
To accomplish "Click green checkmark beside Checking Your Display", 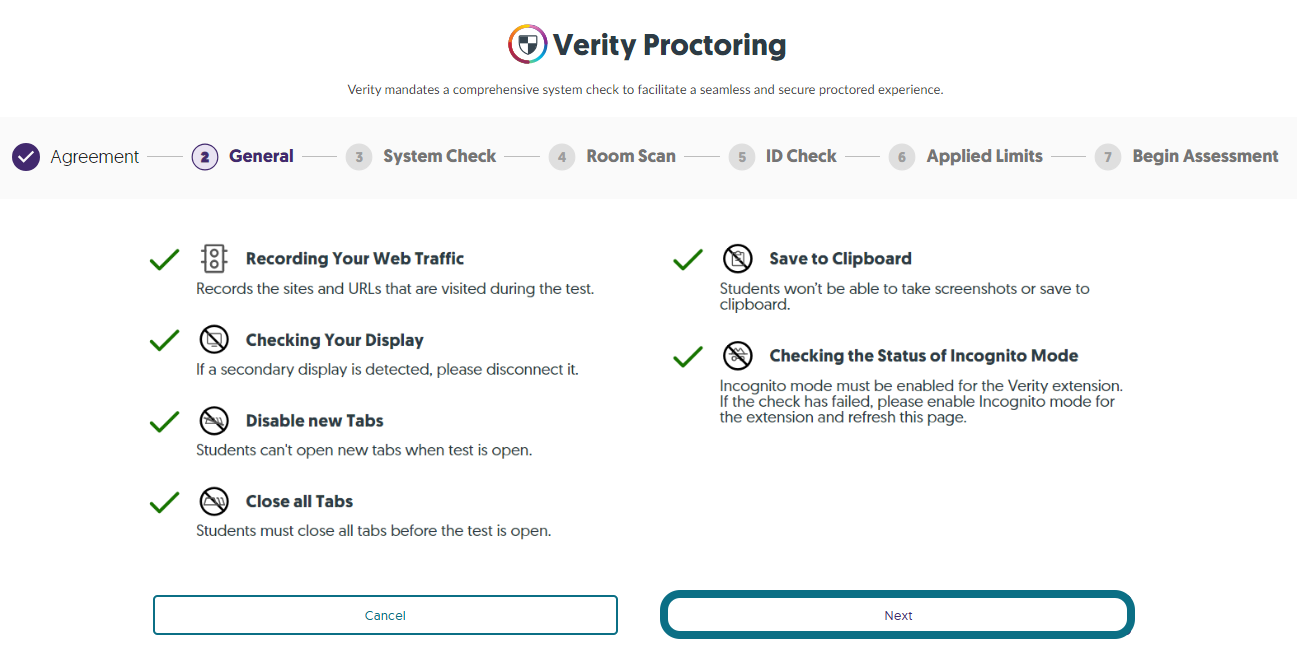I will [x=164, y=341].
